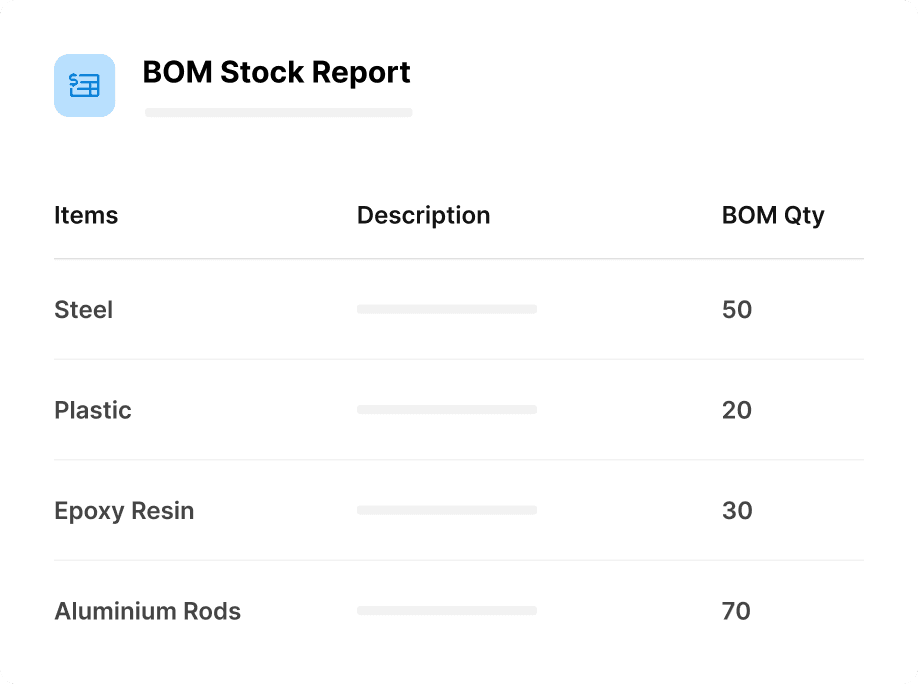
Task: Click the divider line below column headers
Action: (x=458, y=259)
